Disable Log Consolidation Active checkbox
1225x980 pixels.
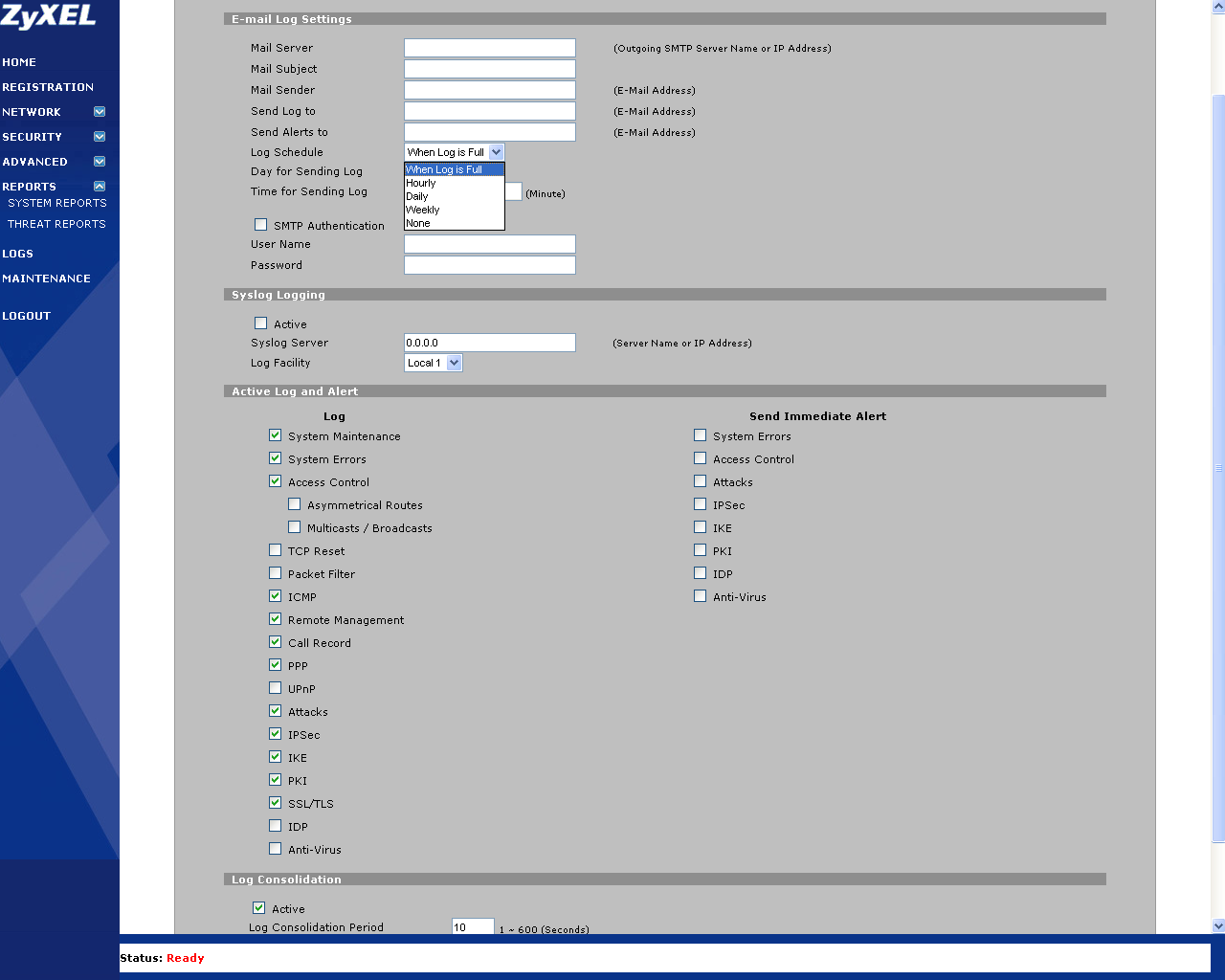258,908
